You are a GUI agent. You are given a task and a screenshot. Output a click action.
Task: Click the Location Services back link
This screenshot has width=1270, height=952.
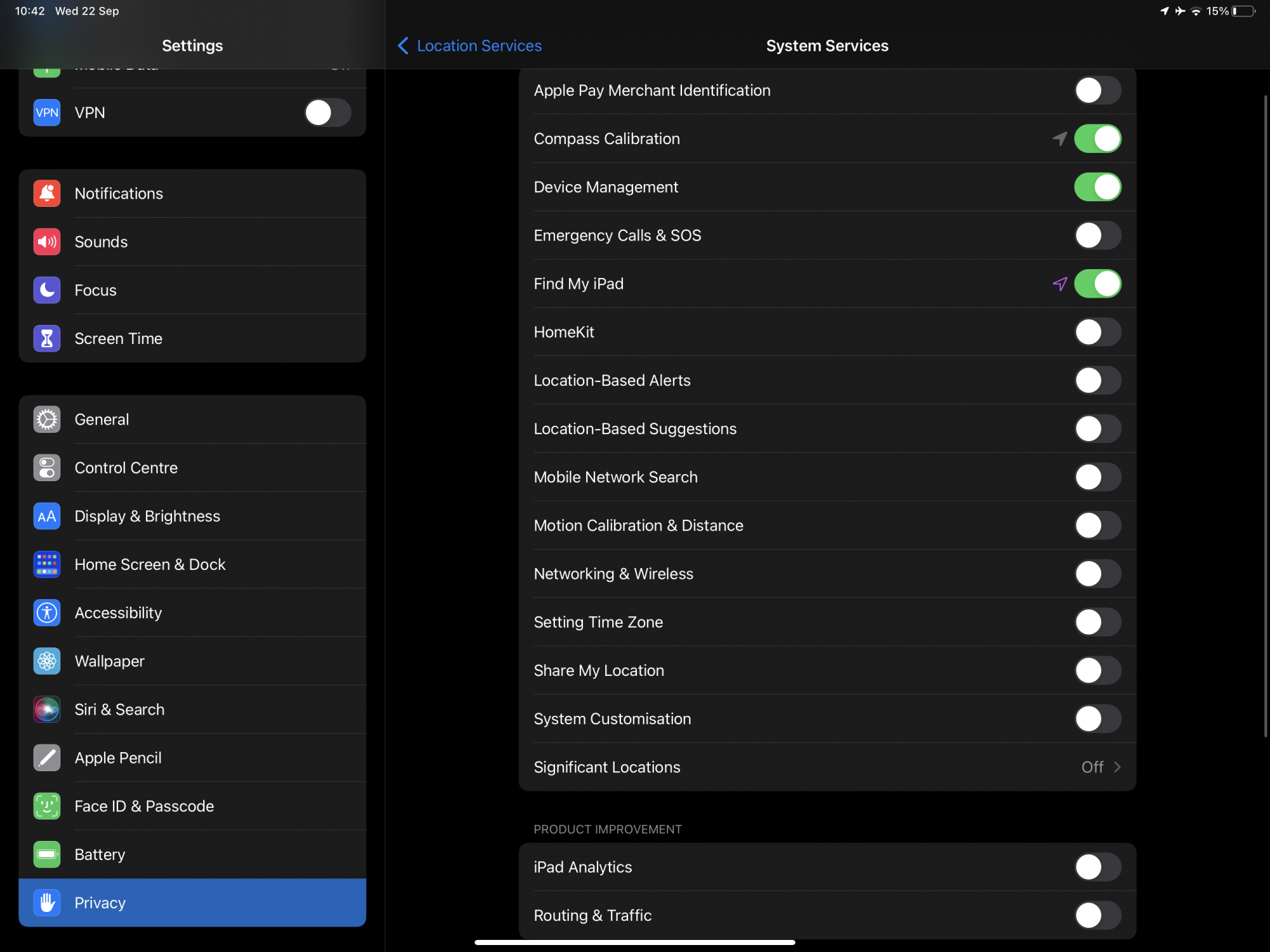click(479, 46)
